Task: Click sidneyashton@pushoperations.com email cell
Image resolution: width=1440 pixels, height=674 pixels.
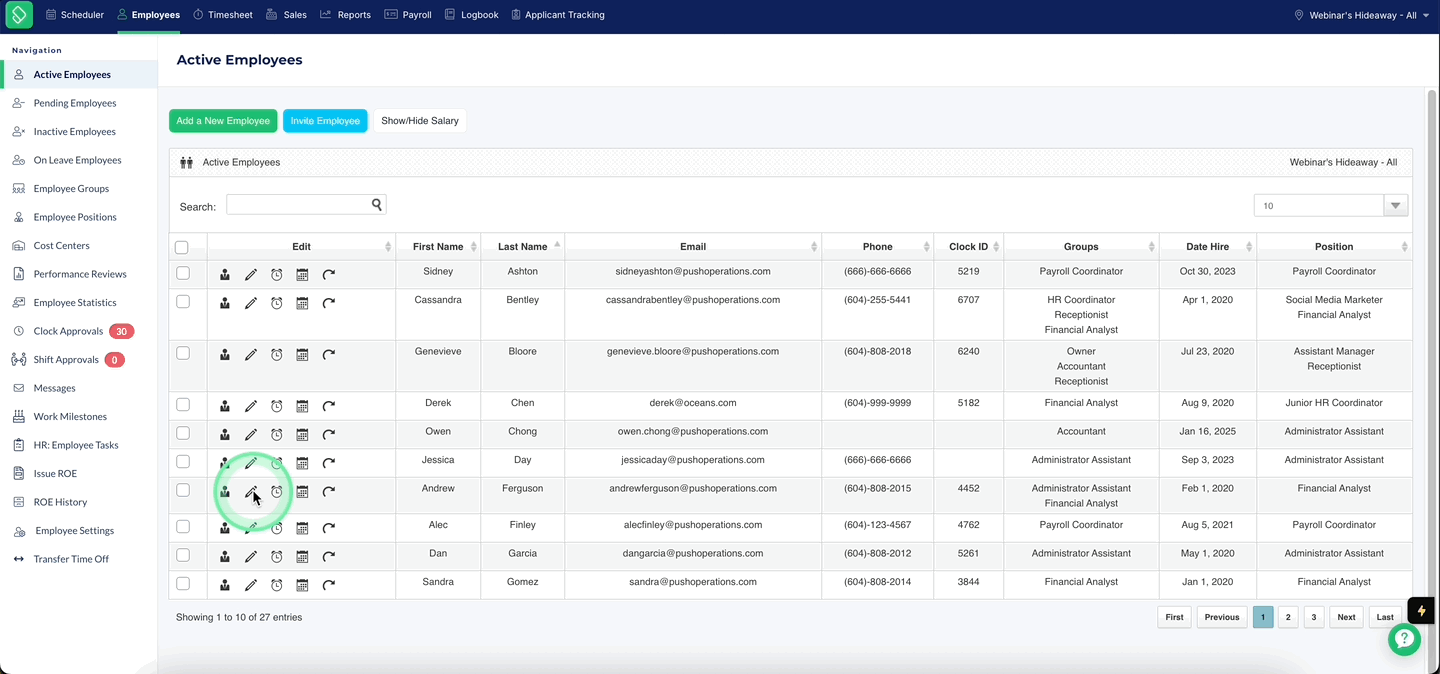Action: (x=693, y=271)
